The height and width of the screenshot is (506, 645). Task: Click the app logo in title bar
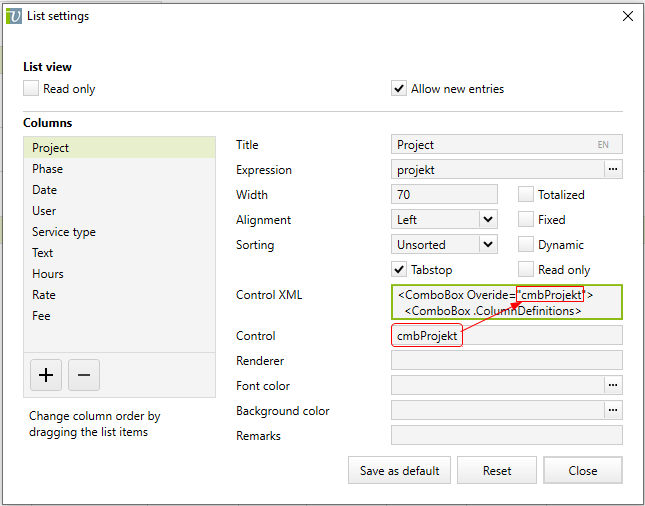click(14, 16)
